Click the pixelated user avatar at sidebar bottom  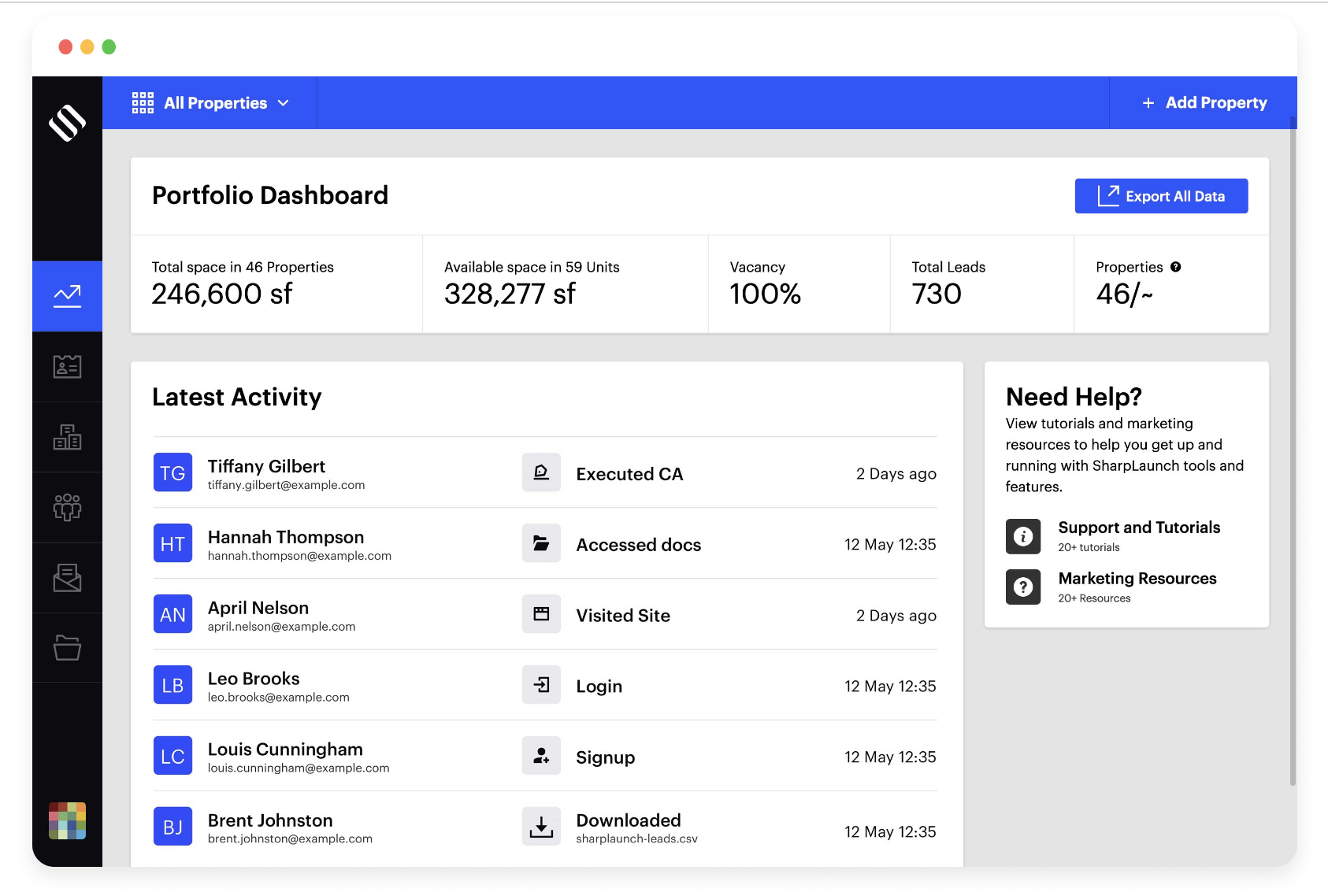click(67, 821)
